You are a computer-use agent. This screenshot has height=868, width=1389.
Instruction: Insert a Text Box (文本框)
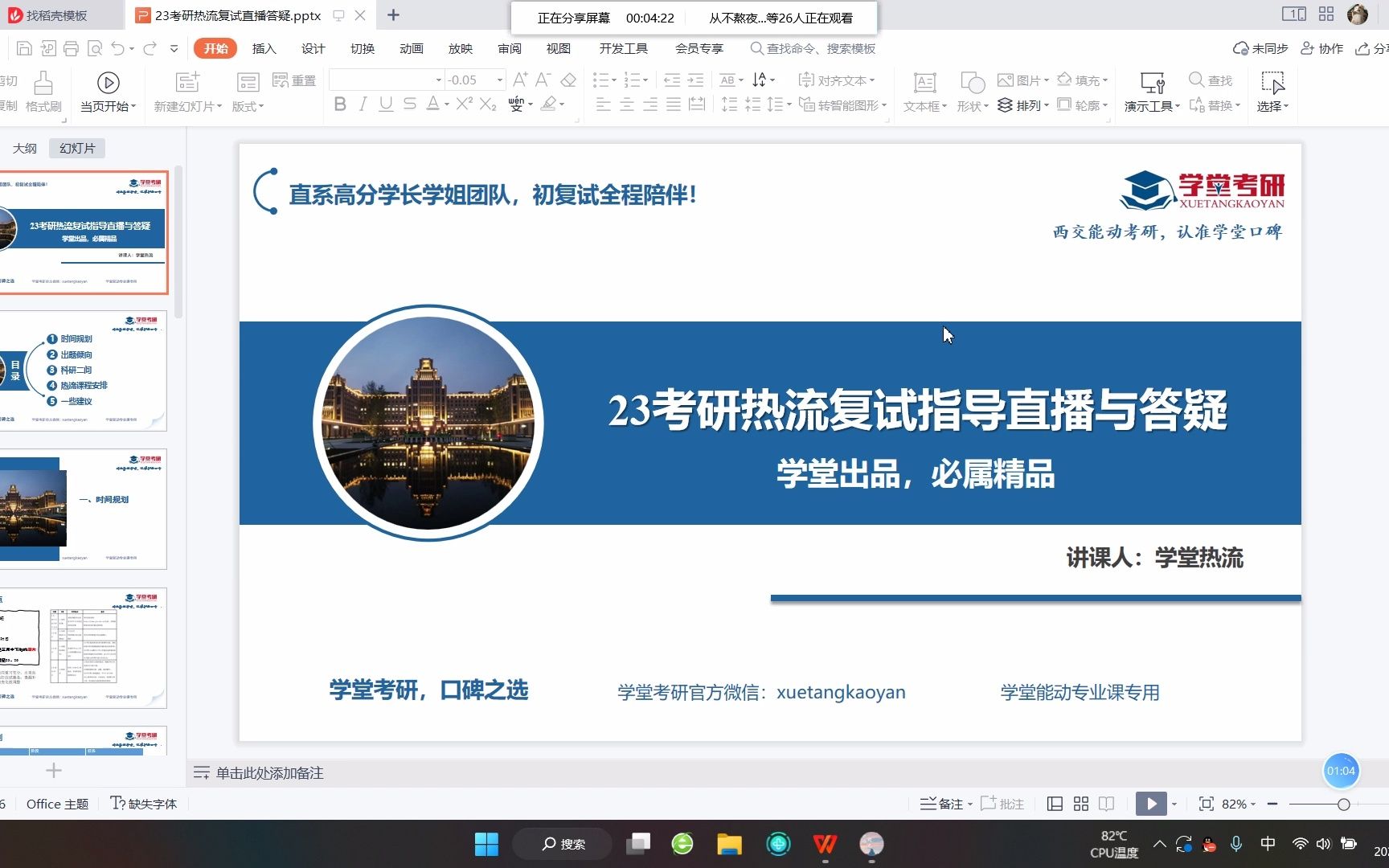pyautogui.click(x=925, y=92)
